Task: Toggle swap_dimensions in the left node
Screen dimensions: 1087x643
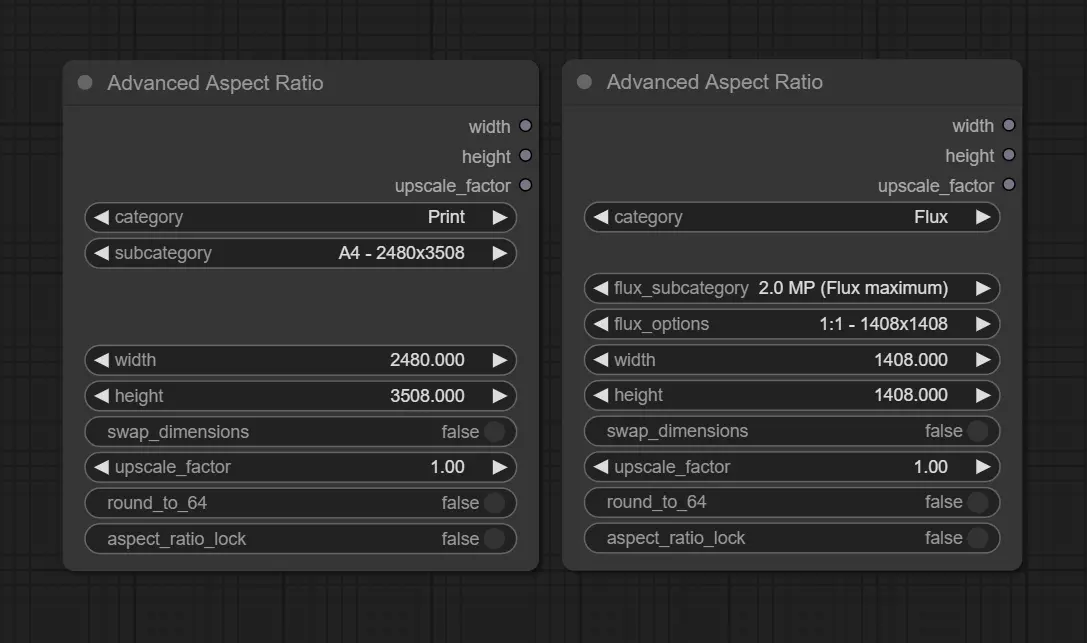Action: (x=494, y=432)
